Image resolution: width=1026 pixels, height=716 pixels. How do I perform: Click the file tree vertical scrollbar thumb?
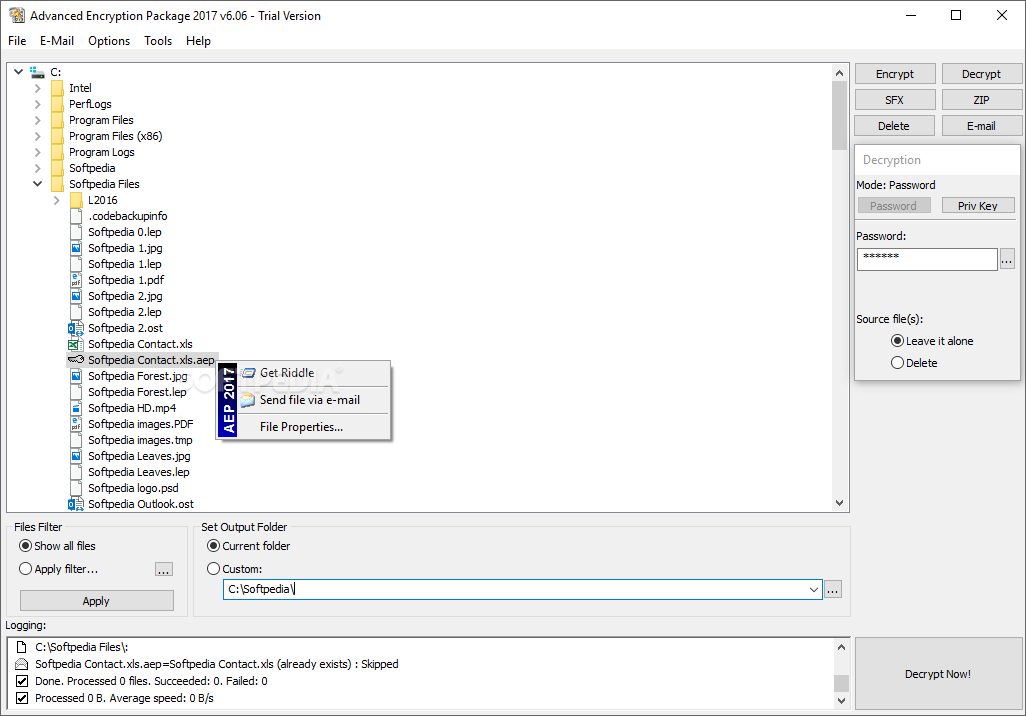click(840, 115)
